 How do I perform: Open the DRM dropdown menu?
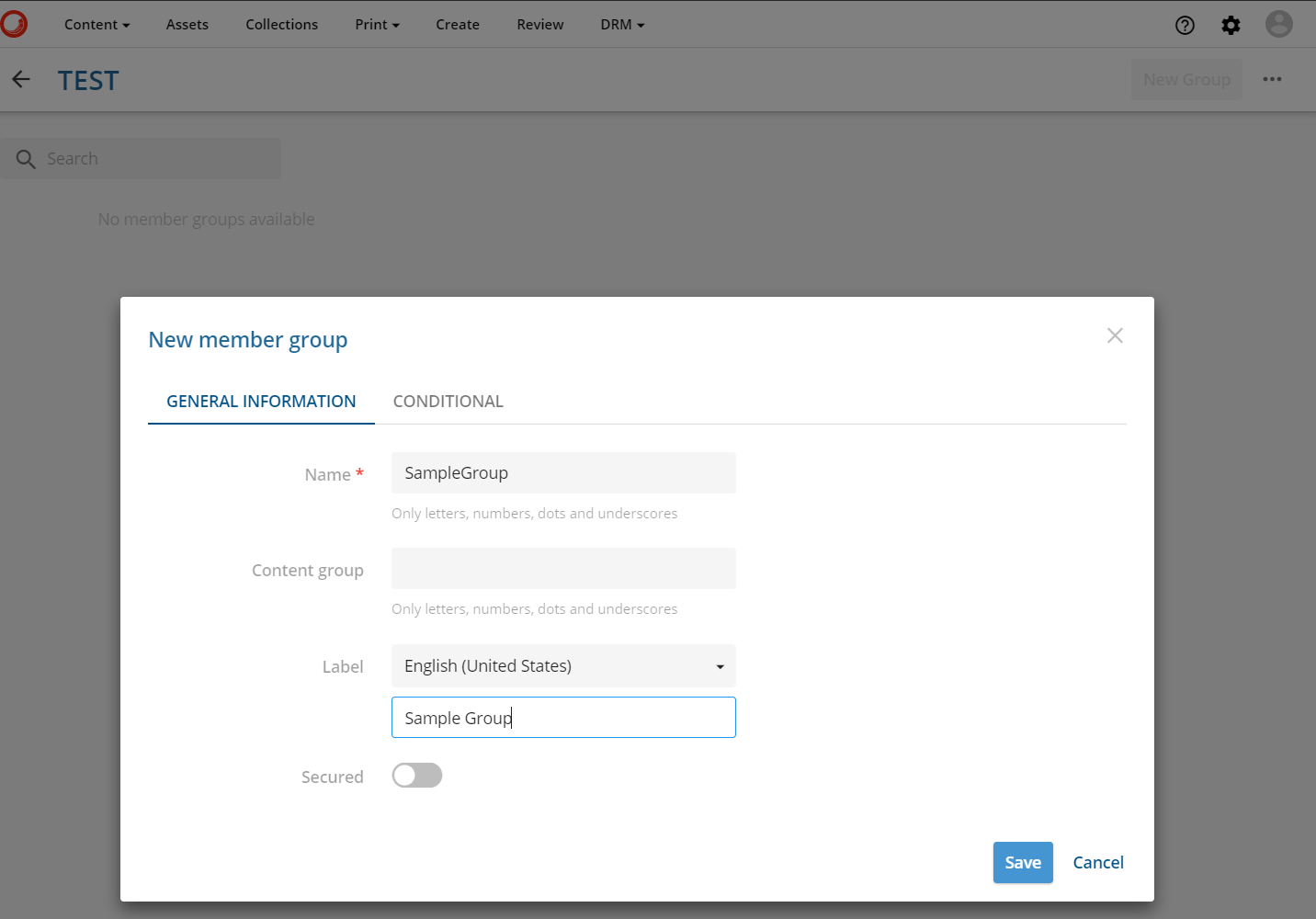click(x=622, y=25)
